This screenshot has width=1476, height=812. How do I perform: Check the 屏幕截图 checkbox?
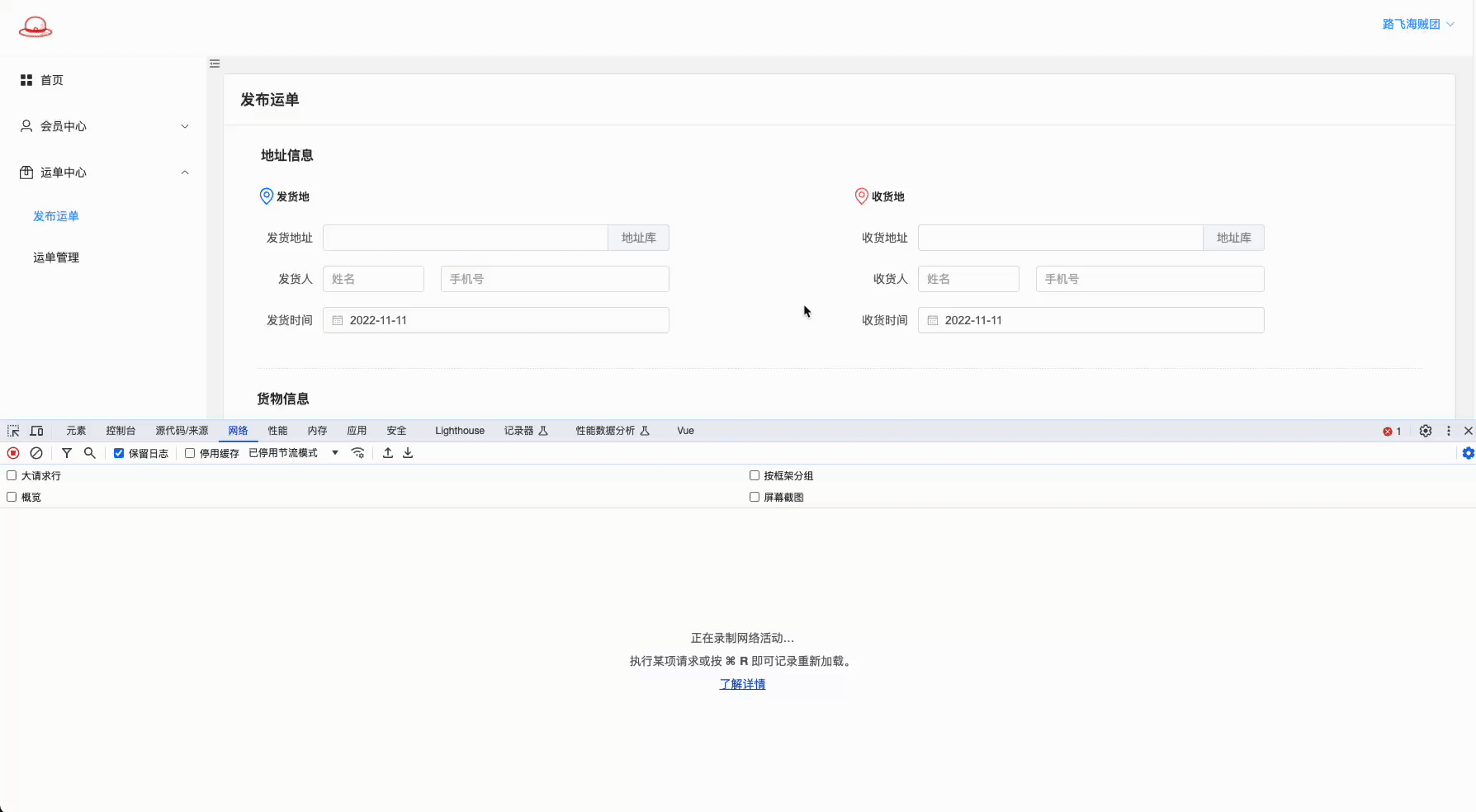click(x=755, y=497)
